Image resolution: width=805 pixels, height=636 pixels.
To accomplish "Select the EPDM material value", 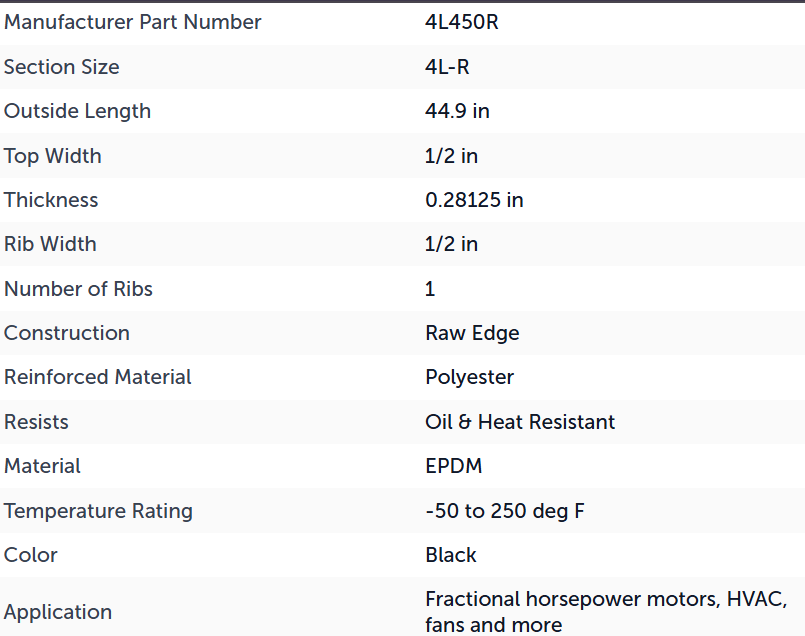I will pyautogui.click(x=454, y=466).
